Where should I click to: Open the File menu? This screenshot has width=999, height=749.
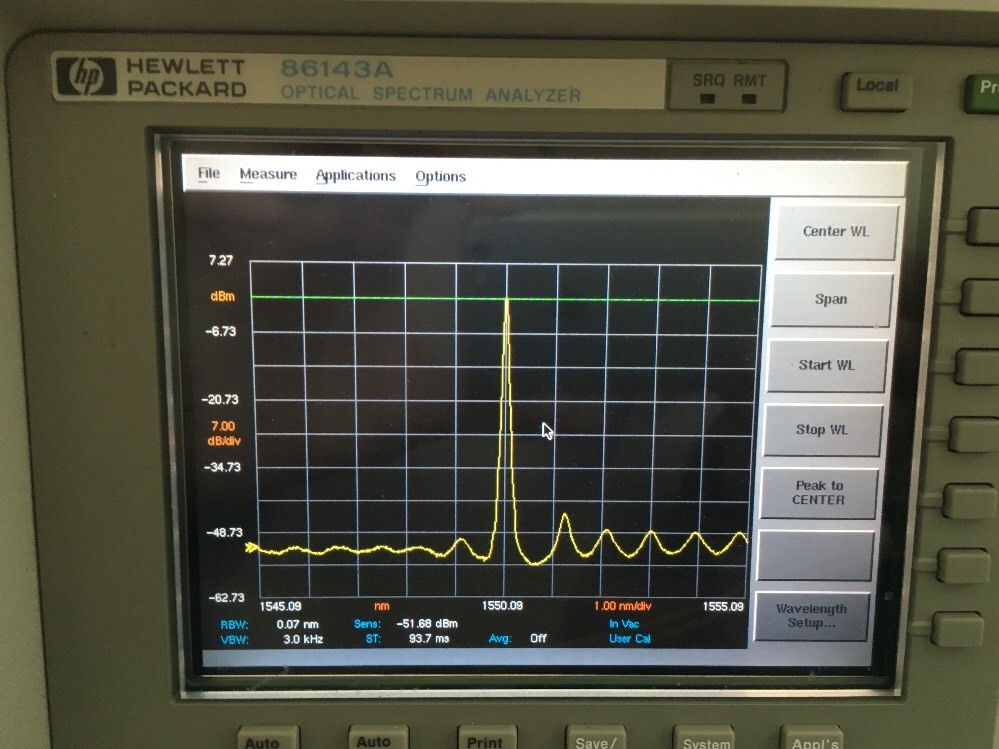[208, 173]
